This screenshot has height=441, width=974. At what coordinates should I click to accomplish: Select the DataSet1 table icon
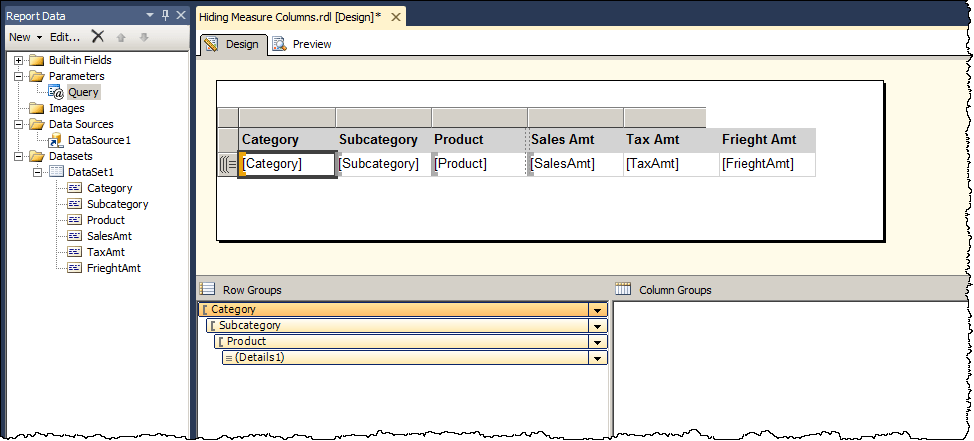coord(57,171)
